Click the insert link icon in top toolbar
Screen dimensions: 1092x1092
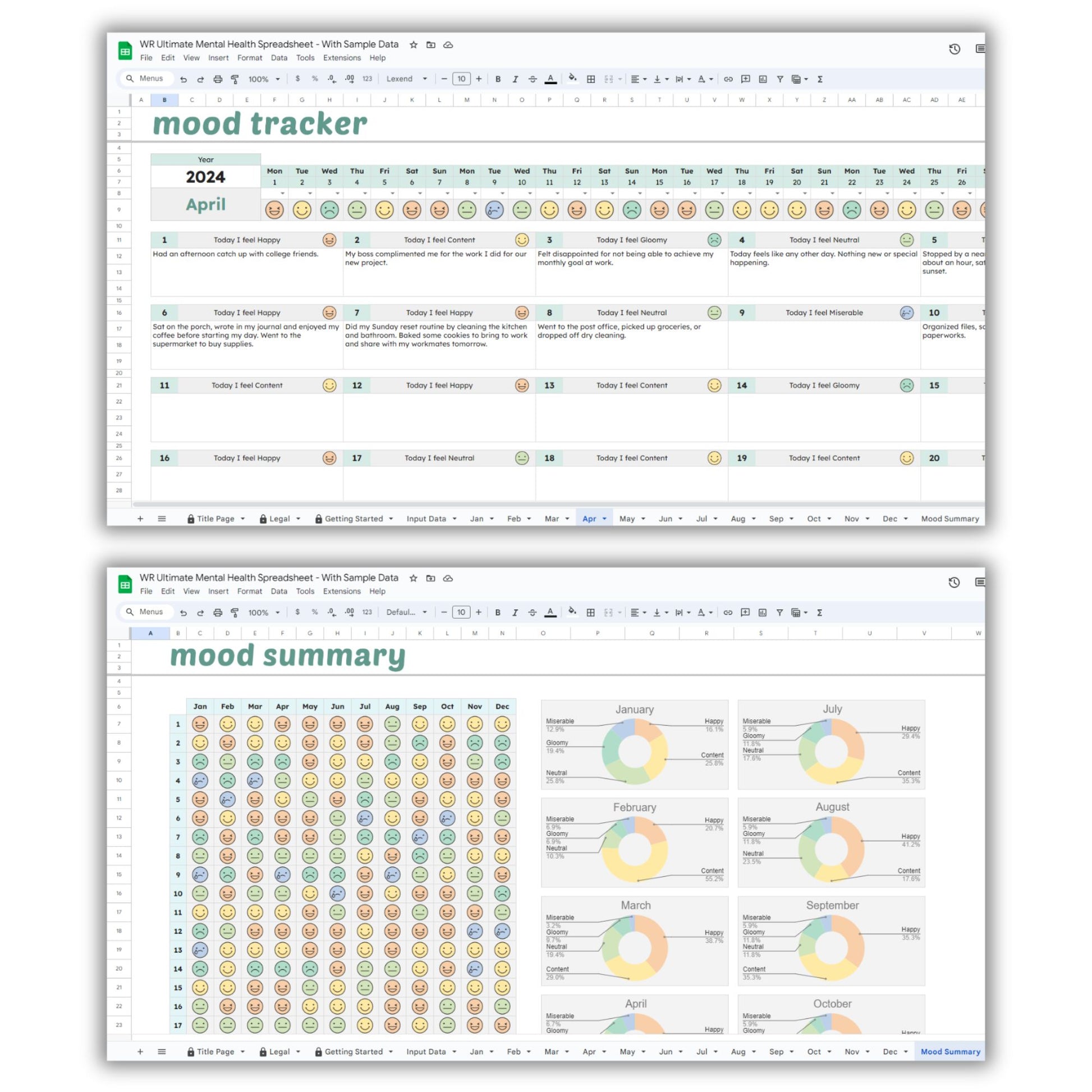[x=728, y=79]
